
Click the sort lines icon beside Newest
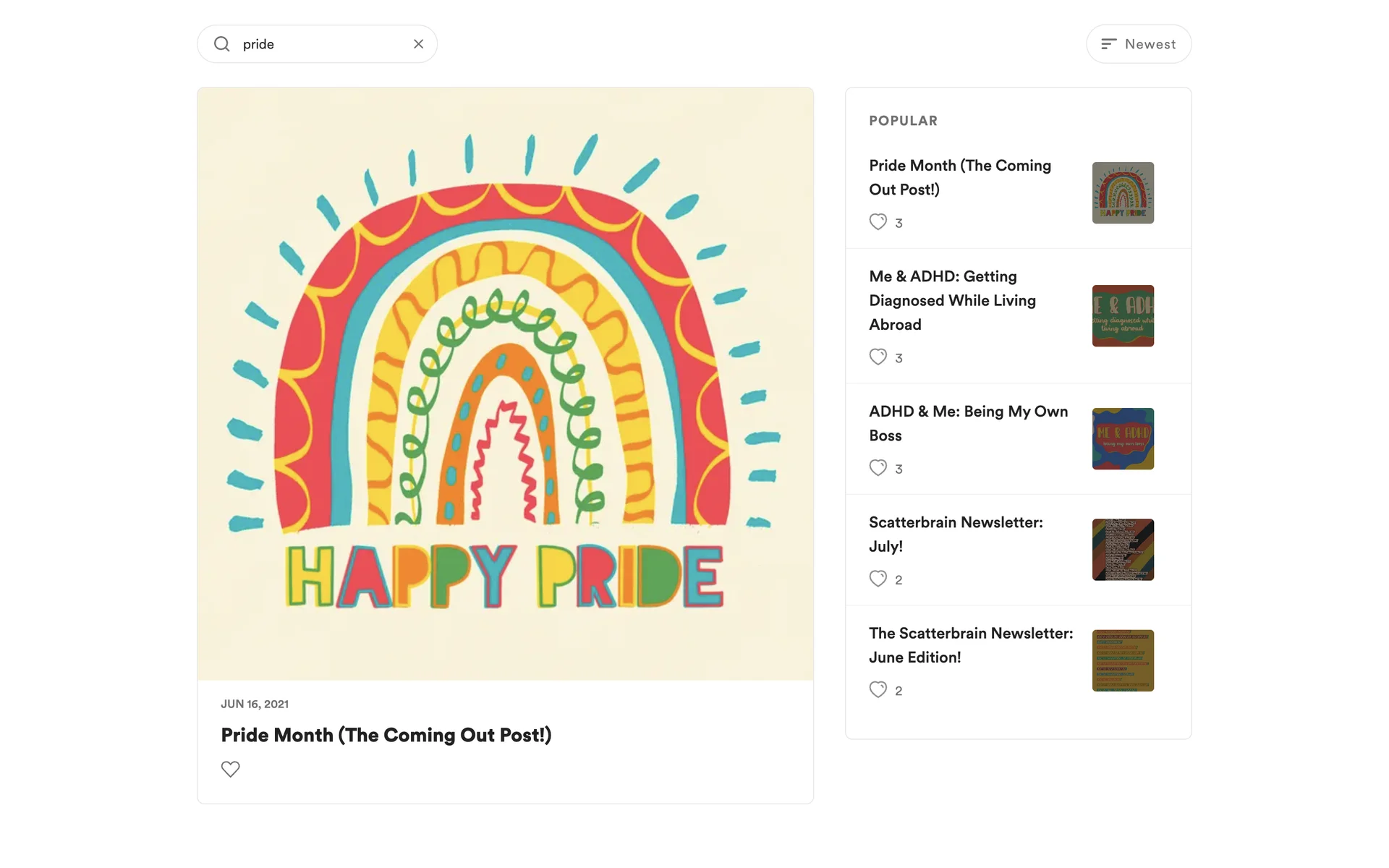[1108, 44]
